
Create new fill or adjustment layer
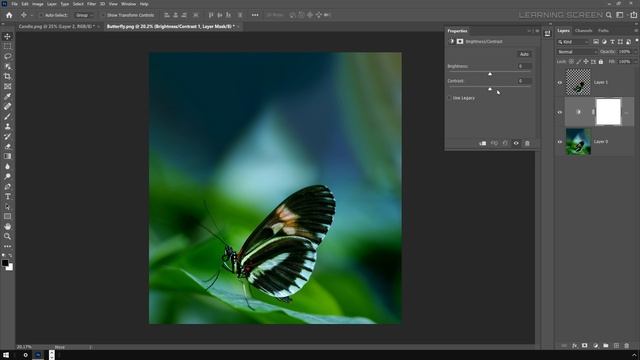596,345
